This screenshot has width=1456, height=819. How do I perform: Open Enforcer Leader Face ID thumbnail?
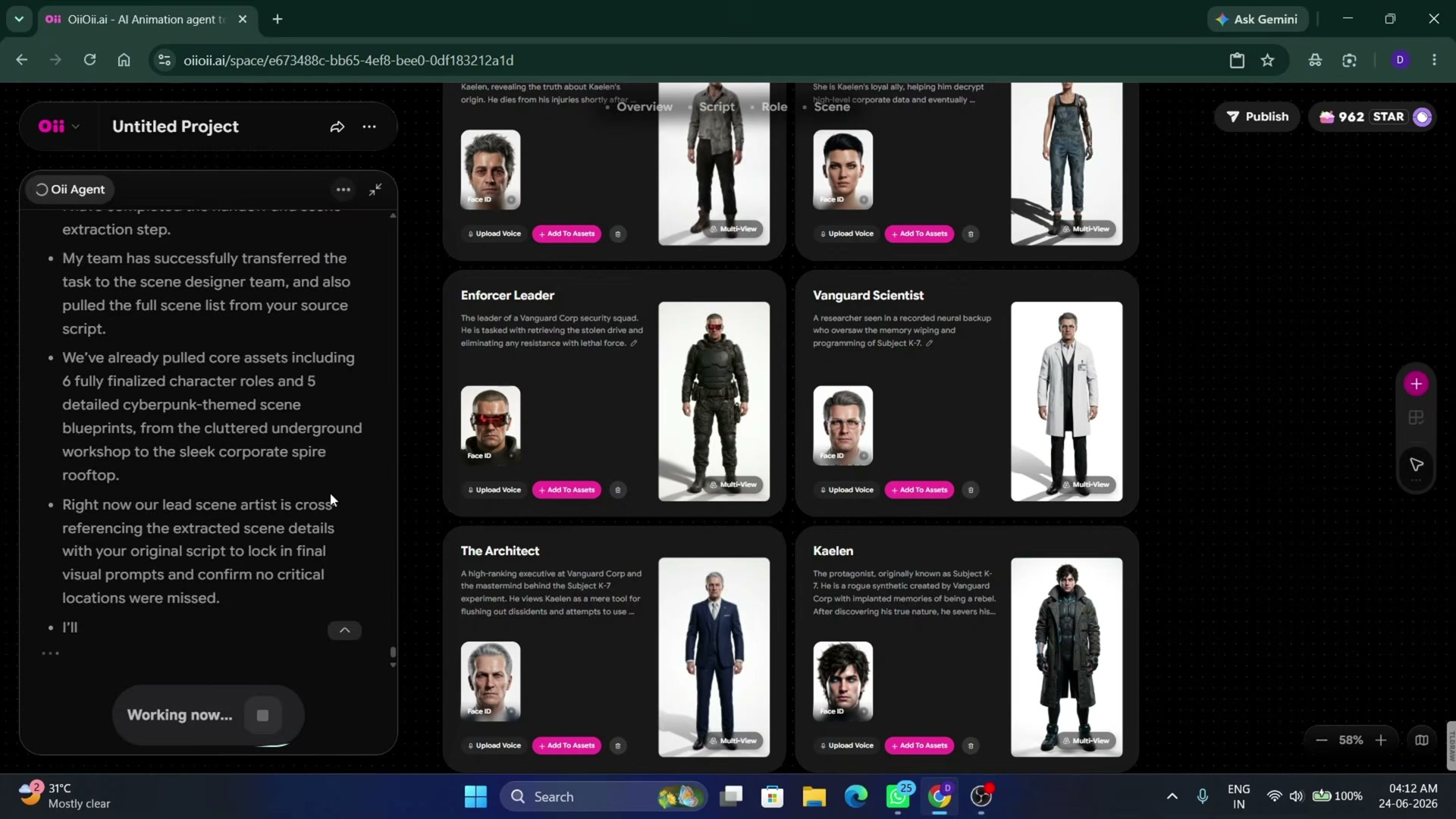tap(491, 425)
